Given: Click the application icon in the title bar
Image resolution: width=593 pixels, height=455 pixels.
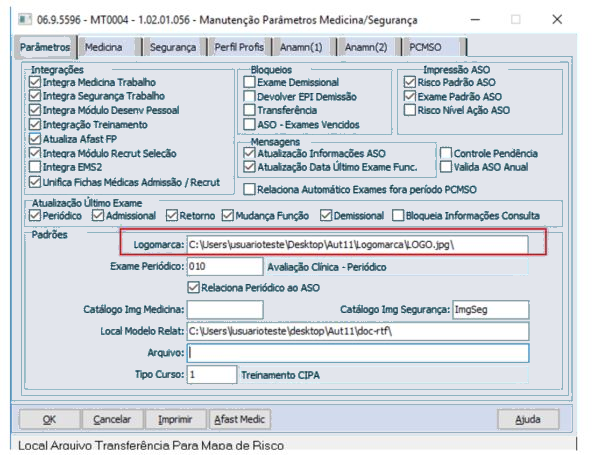Looking at the screenshot, I should pos(25,19).
